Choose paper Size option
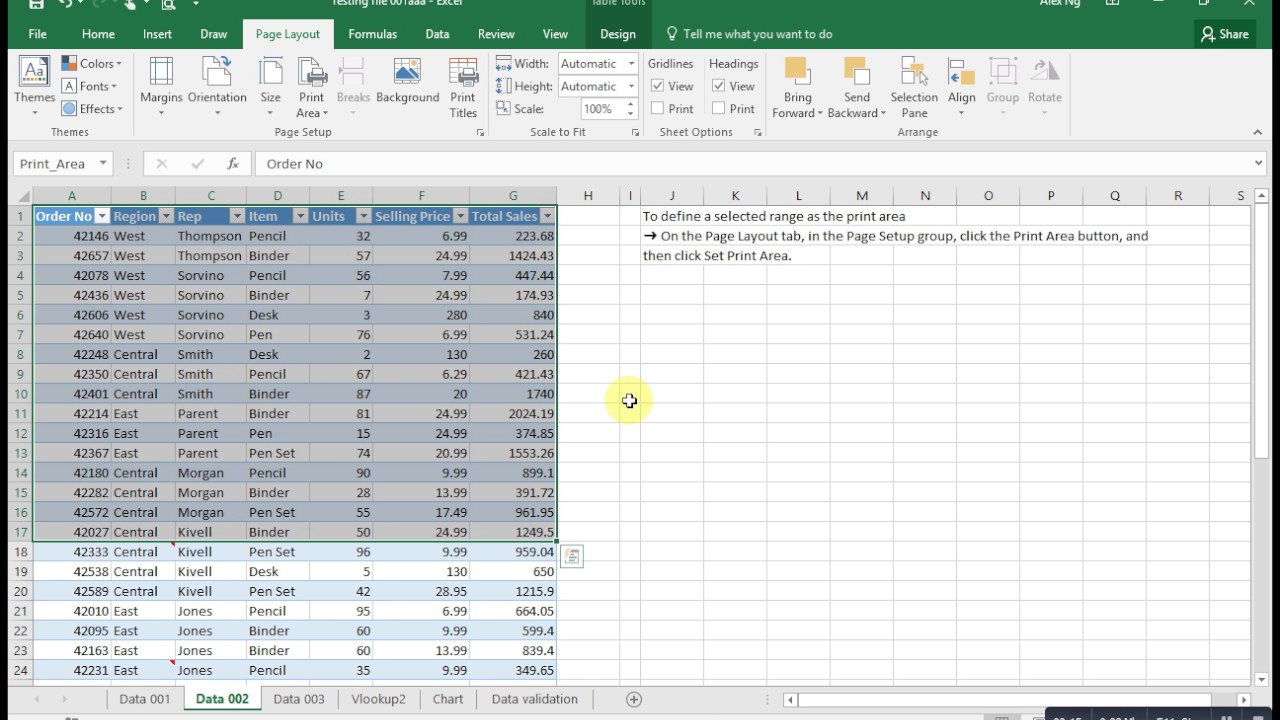Viewport: 1280px width, 720px height. click(x=270, y=86)
